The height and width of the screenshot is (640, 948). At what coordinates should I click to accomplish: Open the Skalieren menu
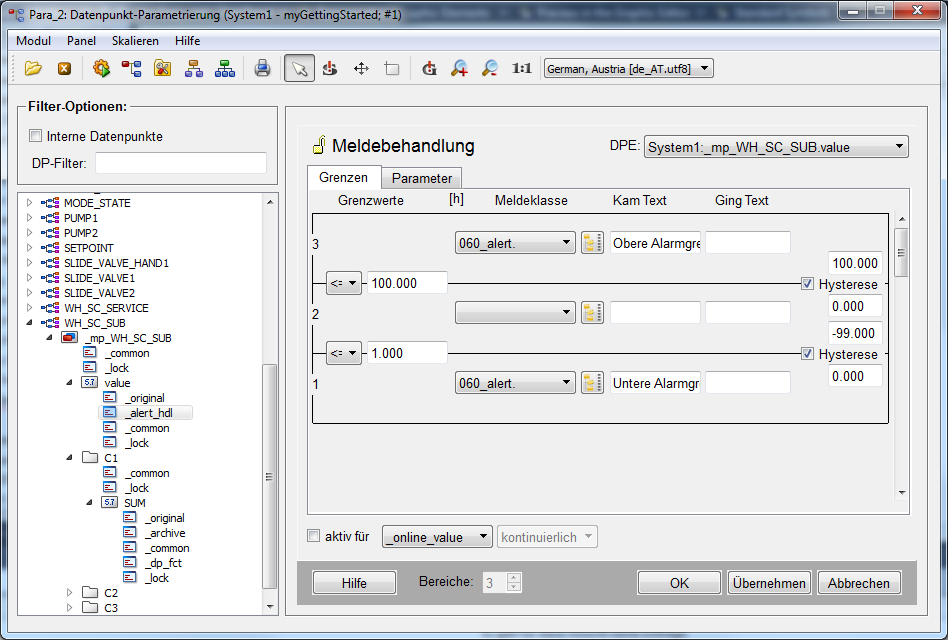[135, 41]
